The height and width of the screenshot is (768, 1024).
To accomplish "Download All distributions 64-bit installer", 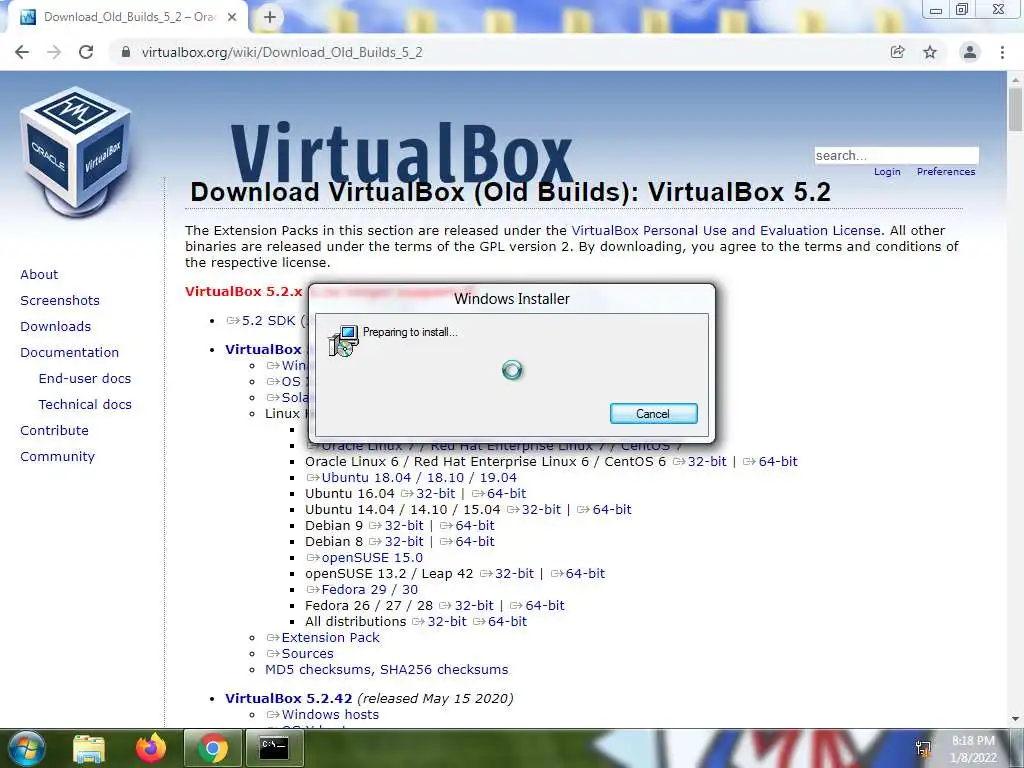I will coord(507,622).
